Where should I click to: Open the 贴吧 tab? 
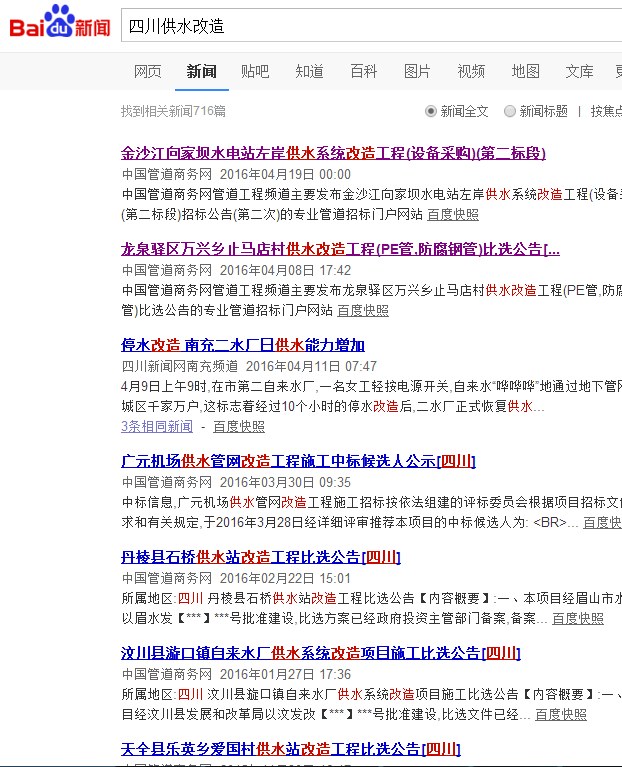tap(255, 71)
